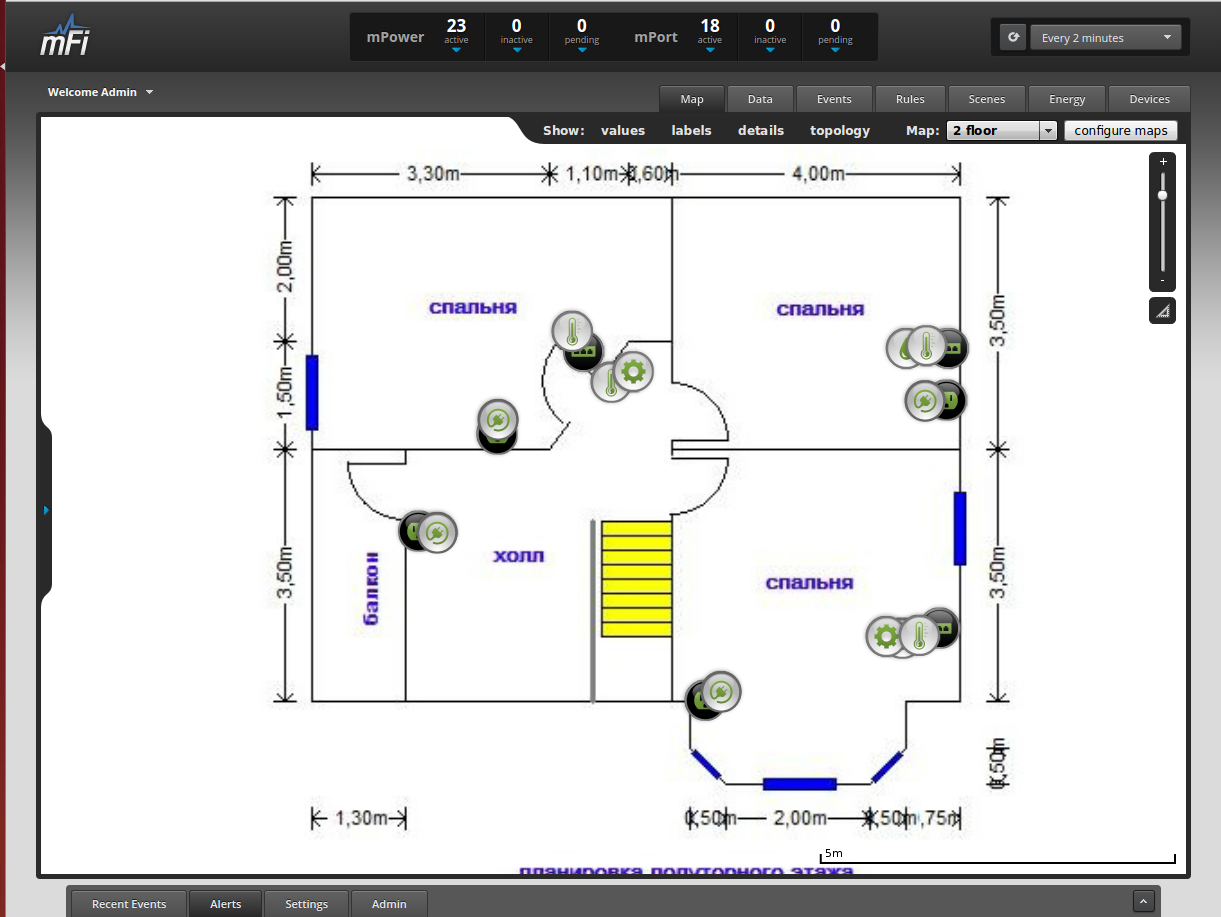Click the gear icon in bottom-right bedroom
This screenshot has height=917, width=1221.
(884, 636)
